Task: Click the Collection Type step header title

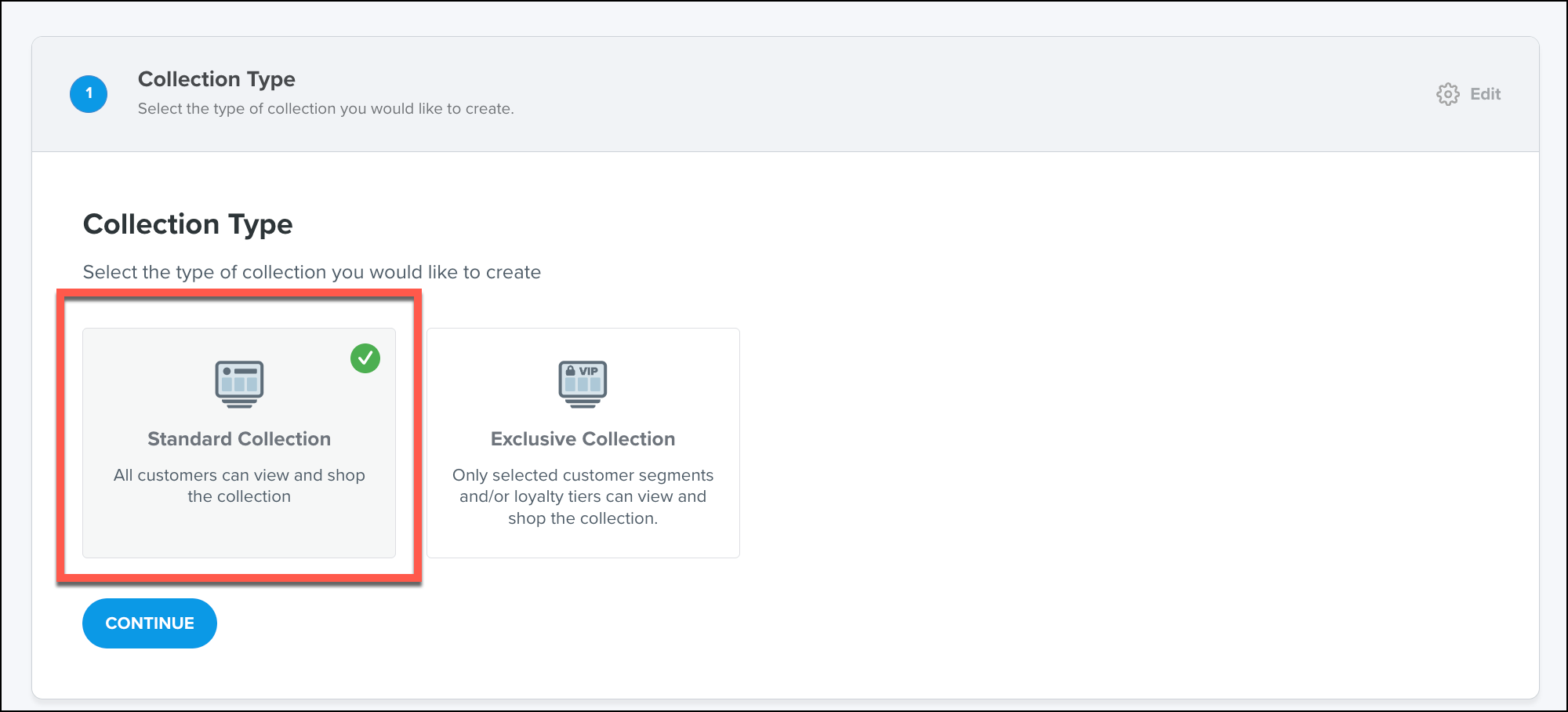Action: point(216,79)
